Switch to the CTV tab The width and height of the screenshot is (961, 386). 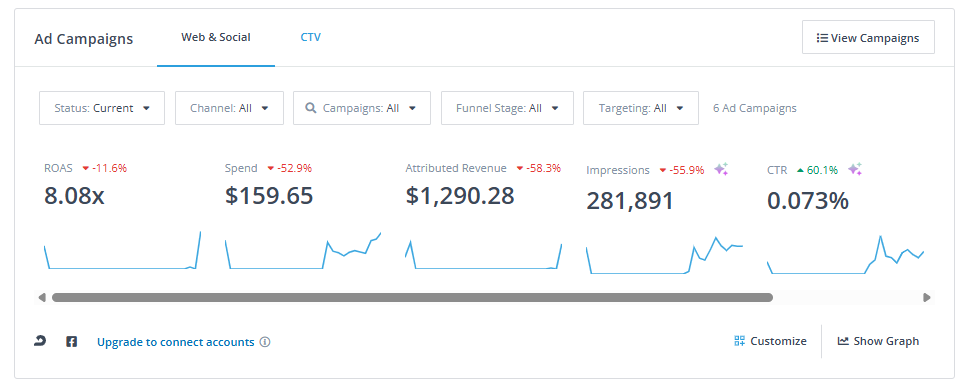click(310, 37)
